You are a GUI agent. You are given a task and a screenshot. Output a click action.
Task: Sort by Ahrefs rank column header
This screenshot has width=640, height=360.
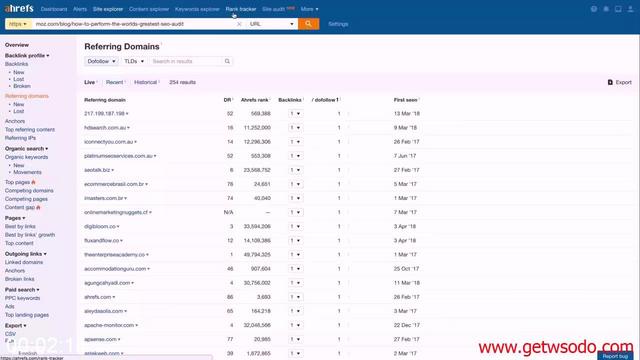pos(255,100)
